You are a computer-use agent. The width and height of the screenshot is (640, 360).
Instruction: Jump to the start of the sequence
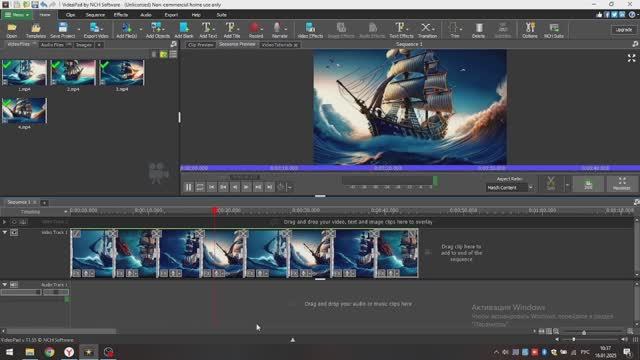coord(211,187)
